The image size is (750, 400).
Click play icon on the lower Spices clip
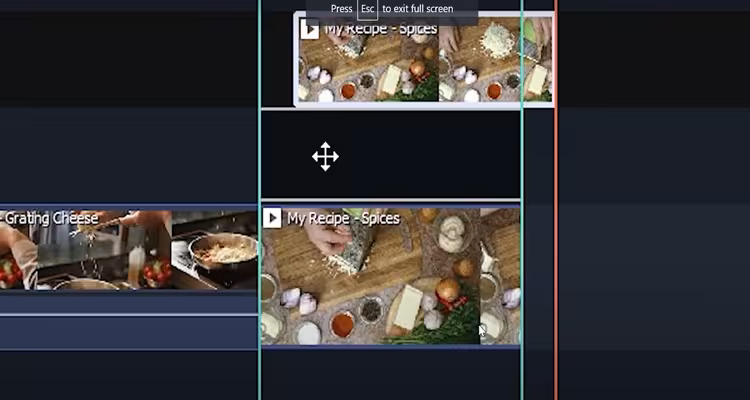272,218
